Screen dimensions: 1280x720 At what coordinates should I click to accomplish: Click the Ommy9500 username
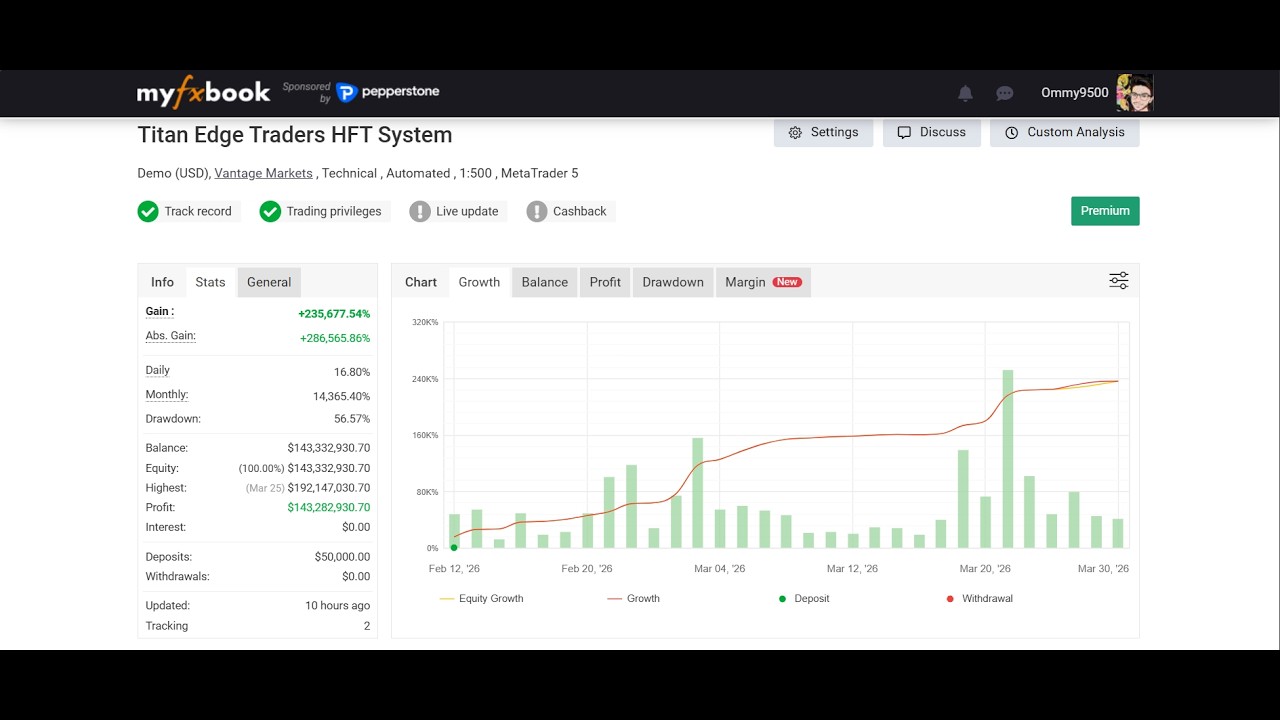click(1075, 93)
